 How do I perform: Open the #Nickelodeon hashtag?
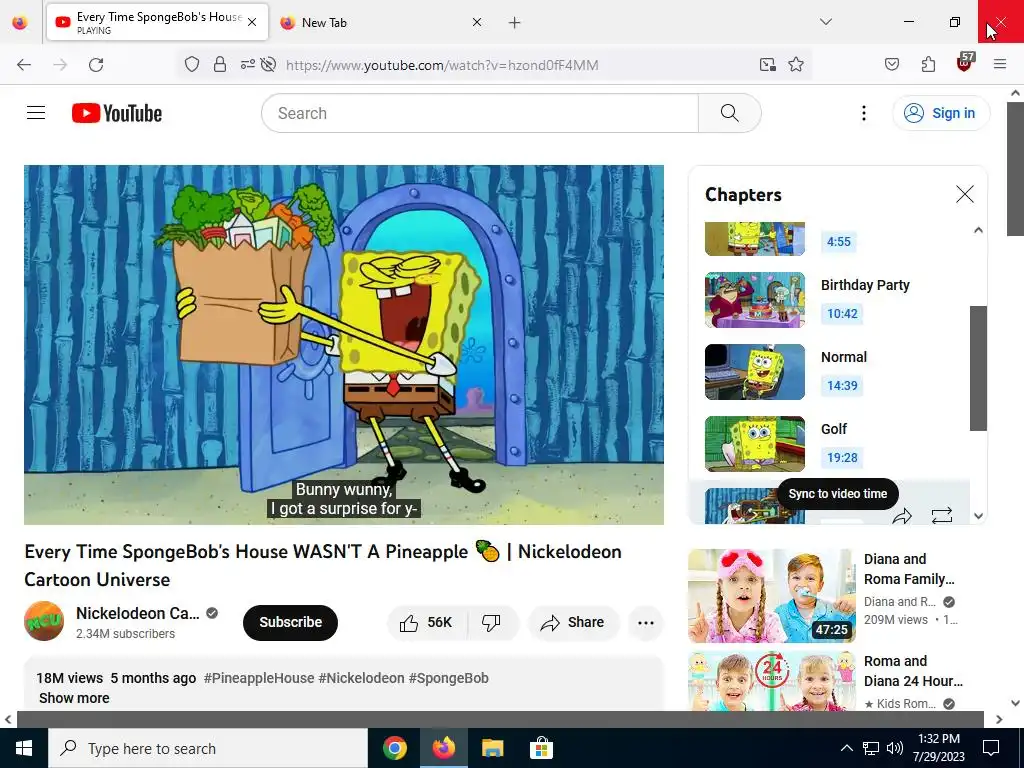point(361,678)
